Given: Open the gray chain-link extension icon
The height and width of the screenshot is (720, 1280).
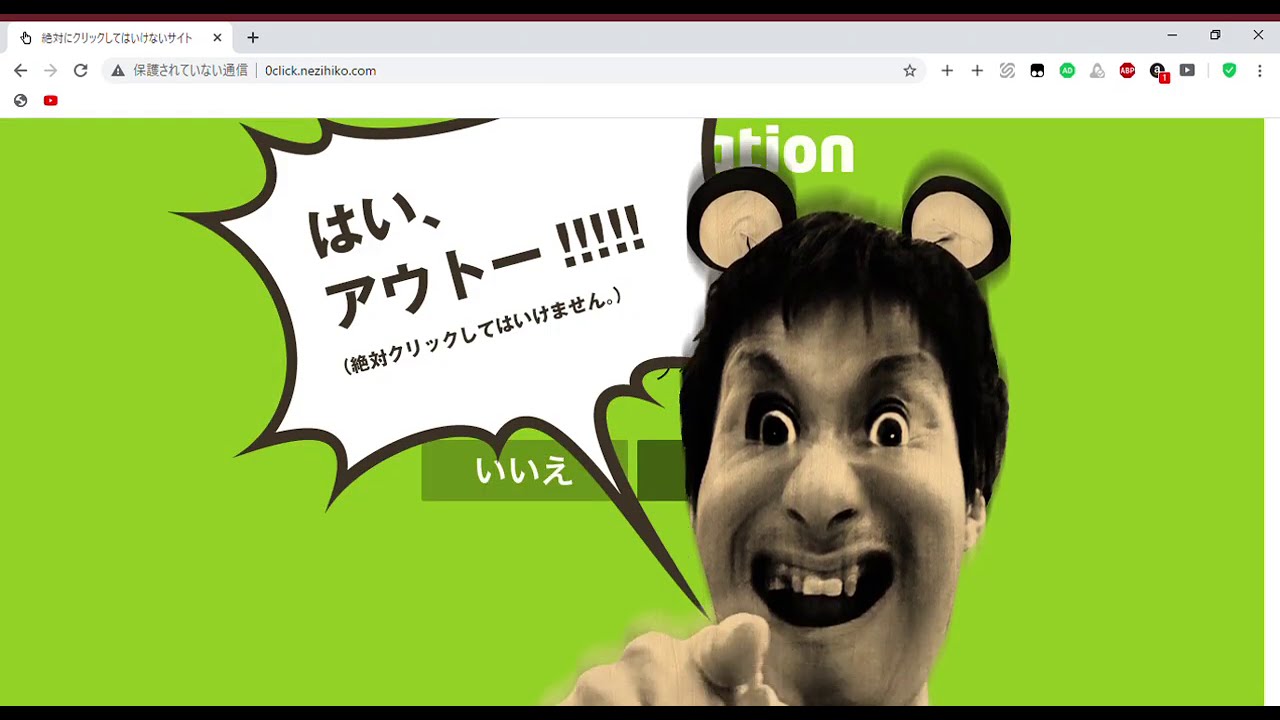Looking at the screenshot, I should [x=1007, y=71].
